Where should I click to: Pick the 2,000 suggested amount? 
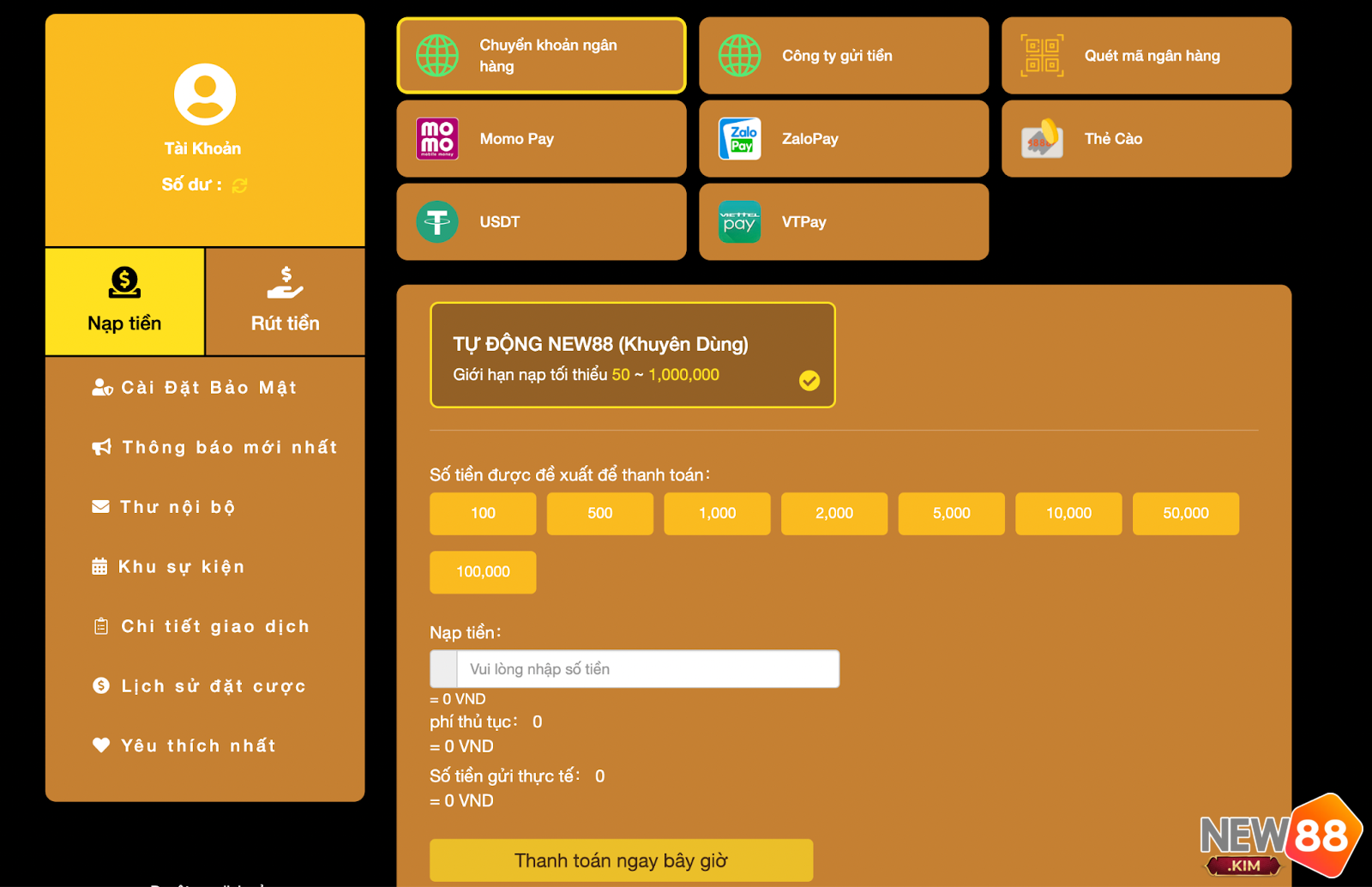pos(834,514)
